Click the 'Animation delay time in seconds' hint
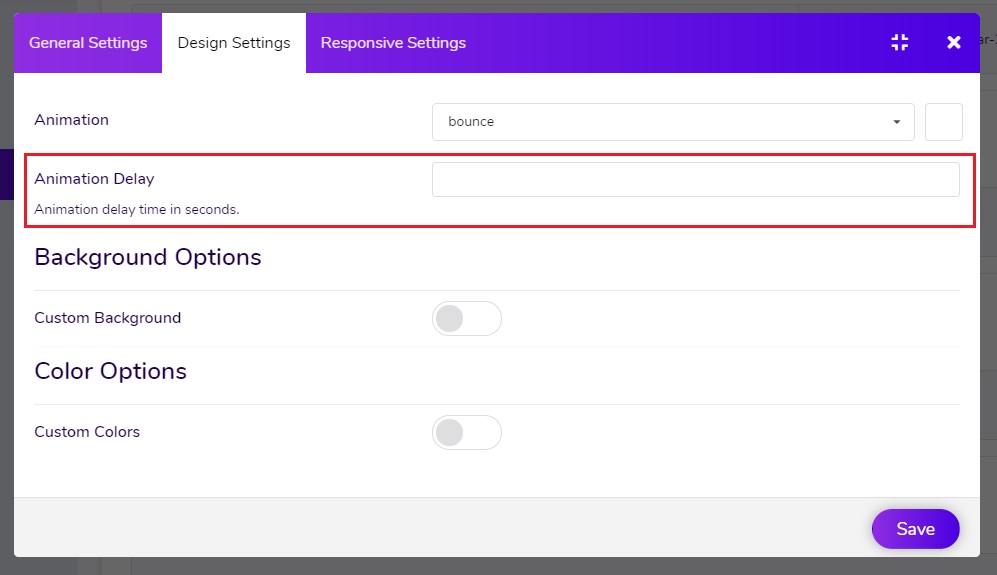 tap(137, 209)
